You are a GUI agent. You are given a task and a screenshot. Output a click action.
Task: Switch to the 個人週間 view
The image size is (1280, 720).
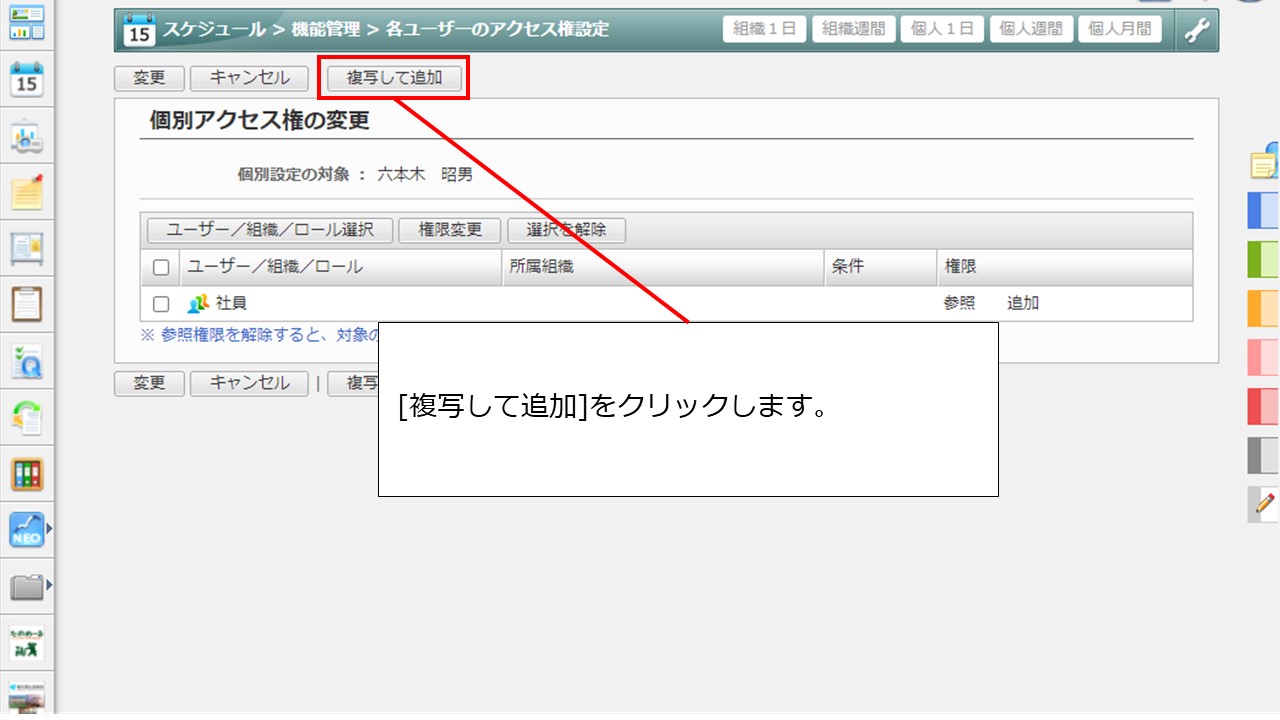click(x=1031, y=29)
